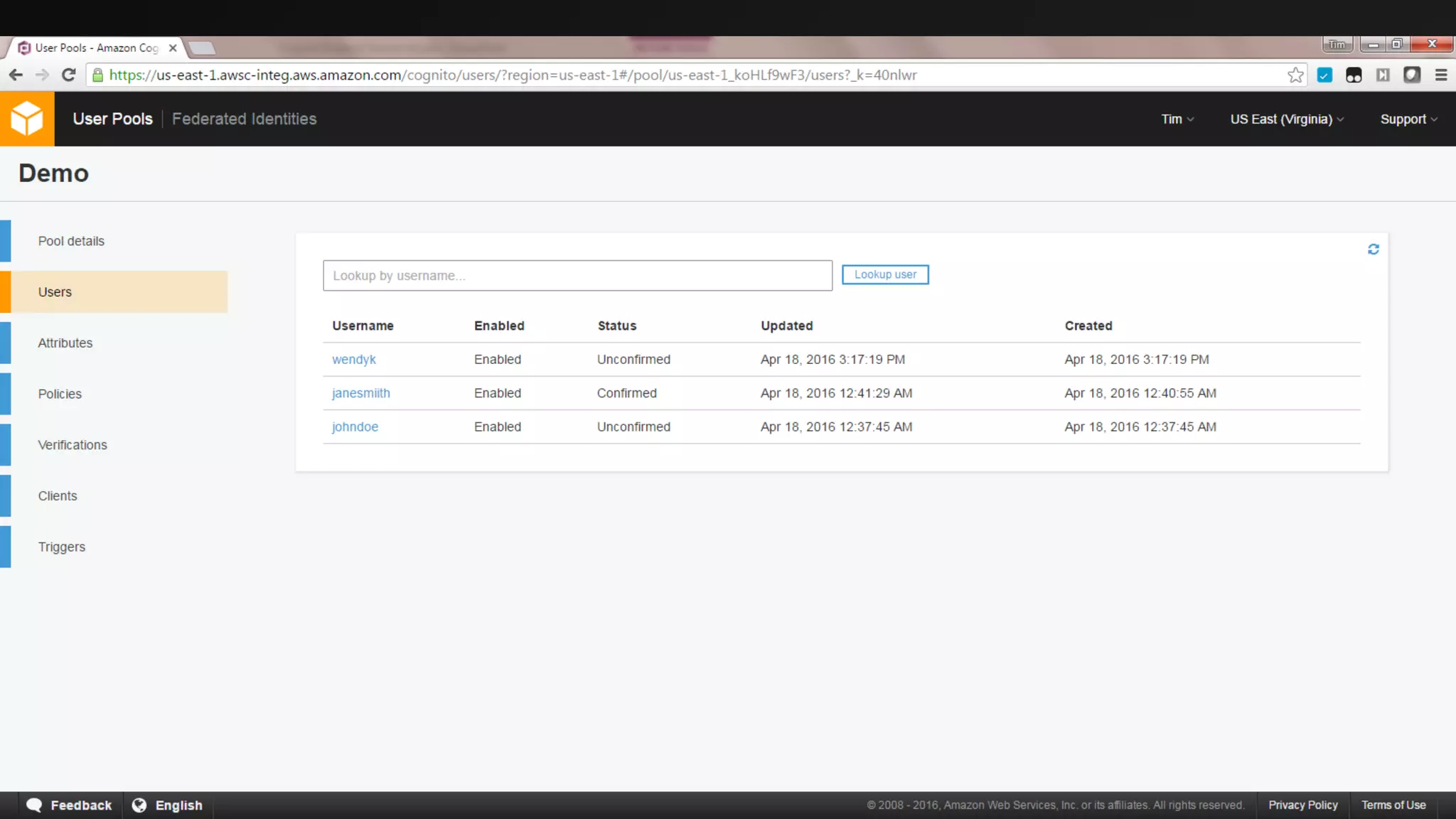
Task: Bookmark page with the star icon
Action: [x=1295, y=75]
